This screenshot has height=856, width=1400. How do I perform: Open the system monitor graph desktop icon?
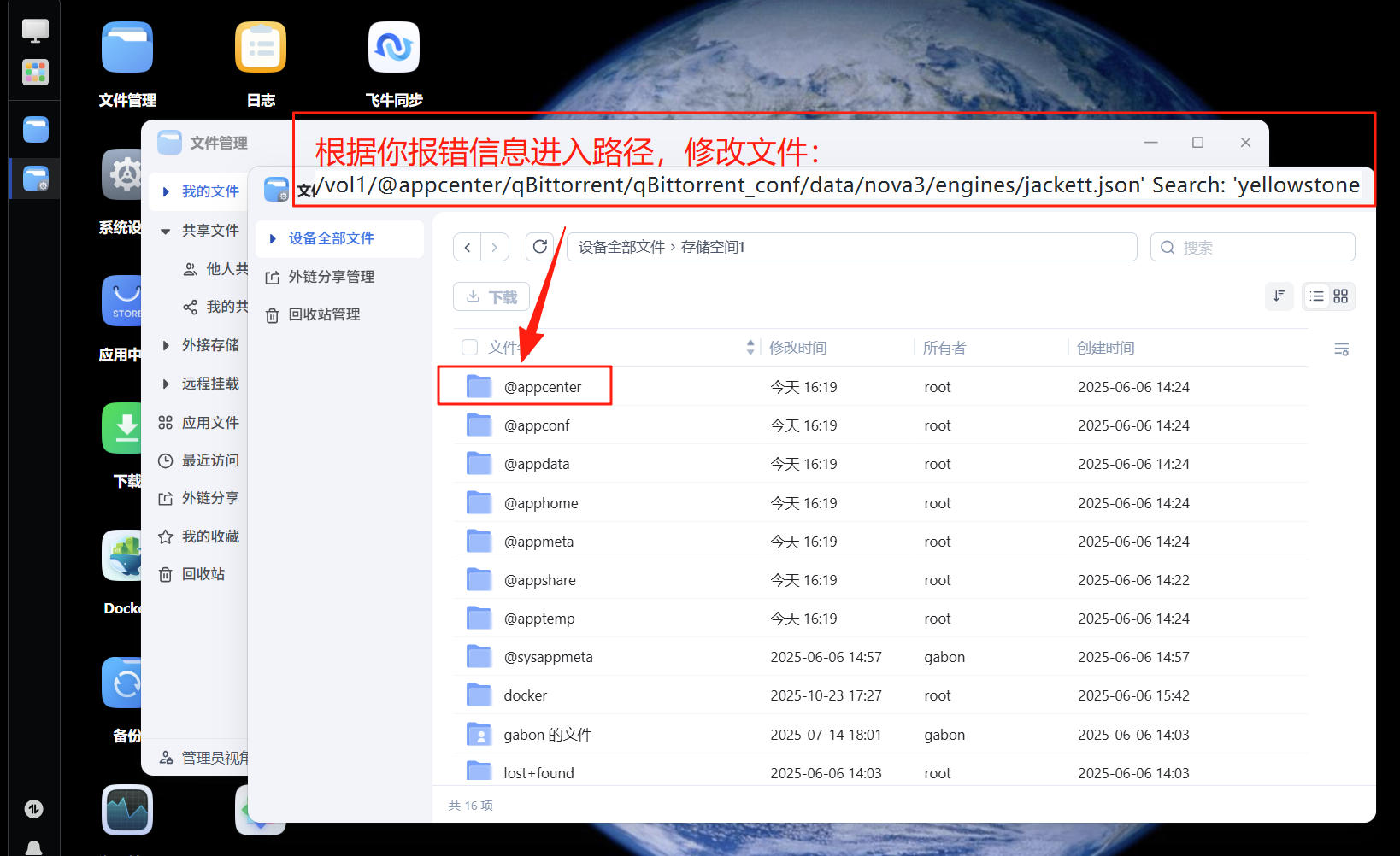127,810
